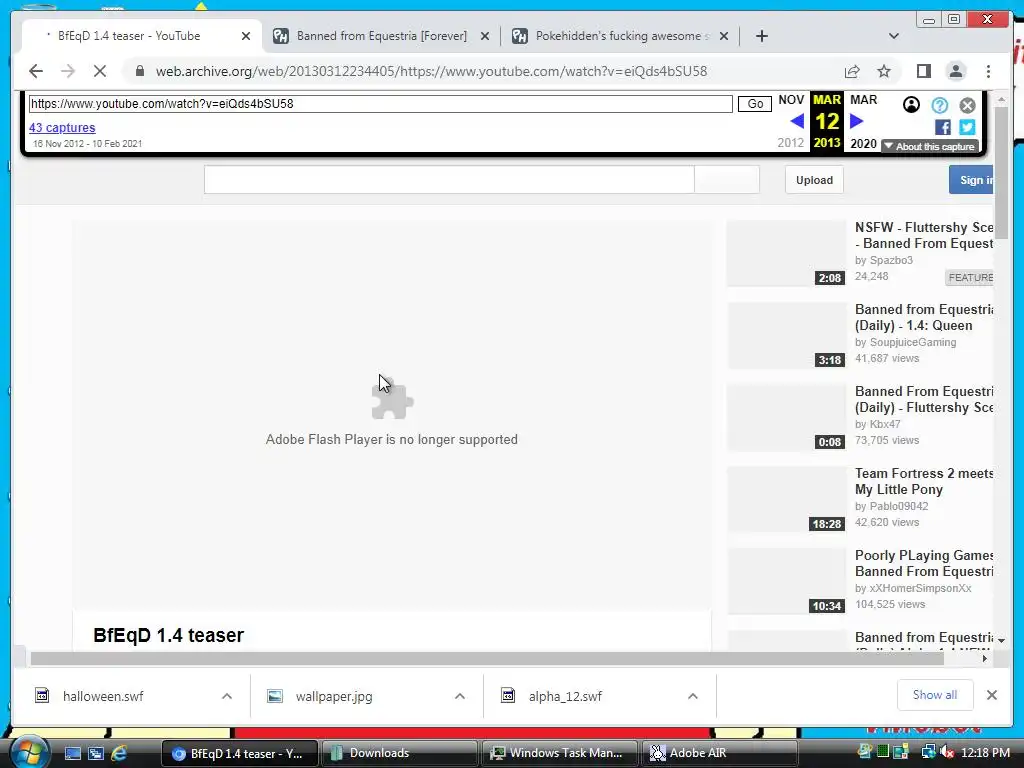Share this page icon in address bar

852,71
